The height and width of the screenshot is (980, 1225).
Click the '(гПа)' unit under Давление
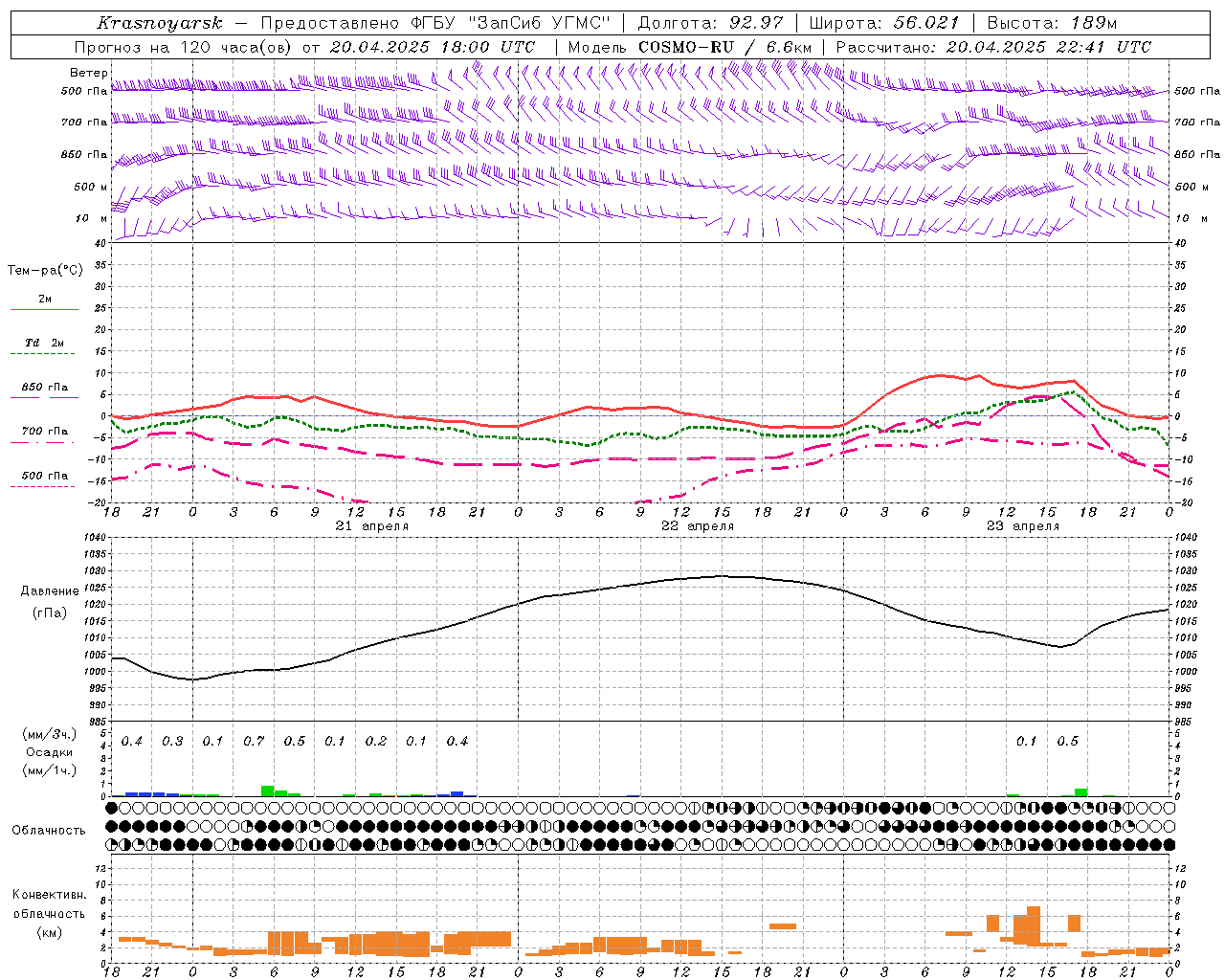point(50,612)
